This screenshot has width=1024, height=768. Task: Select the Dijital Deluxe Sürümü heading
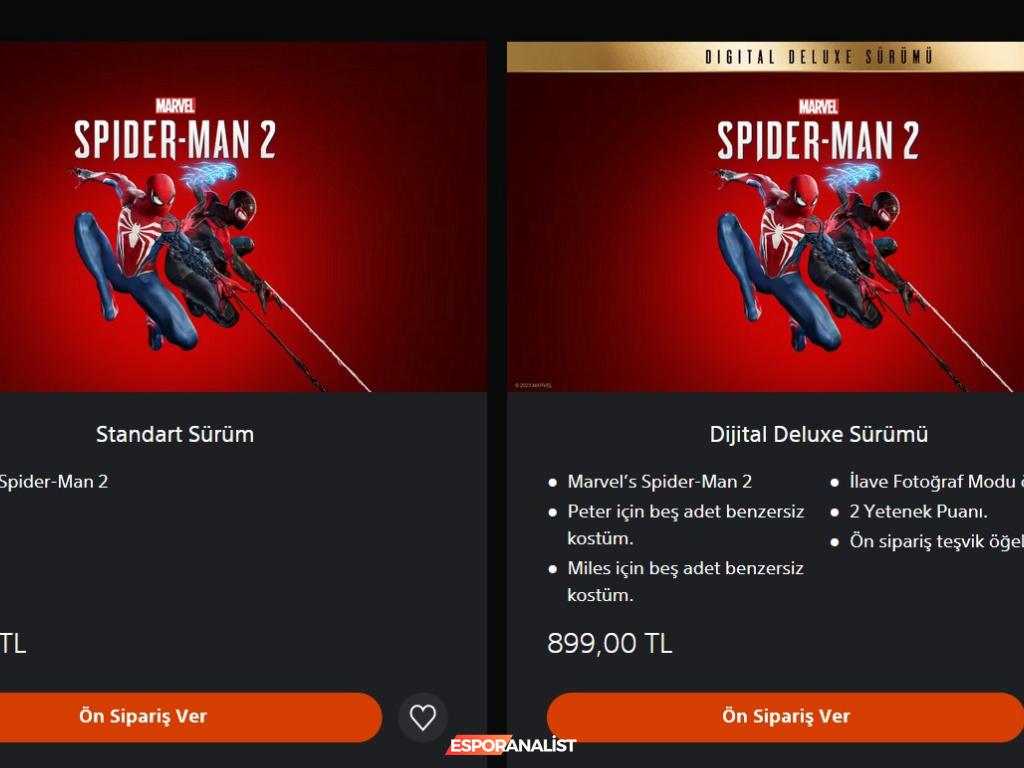coord(819,434)
